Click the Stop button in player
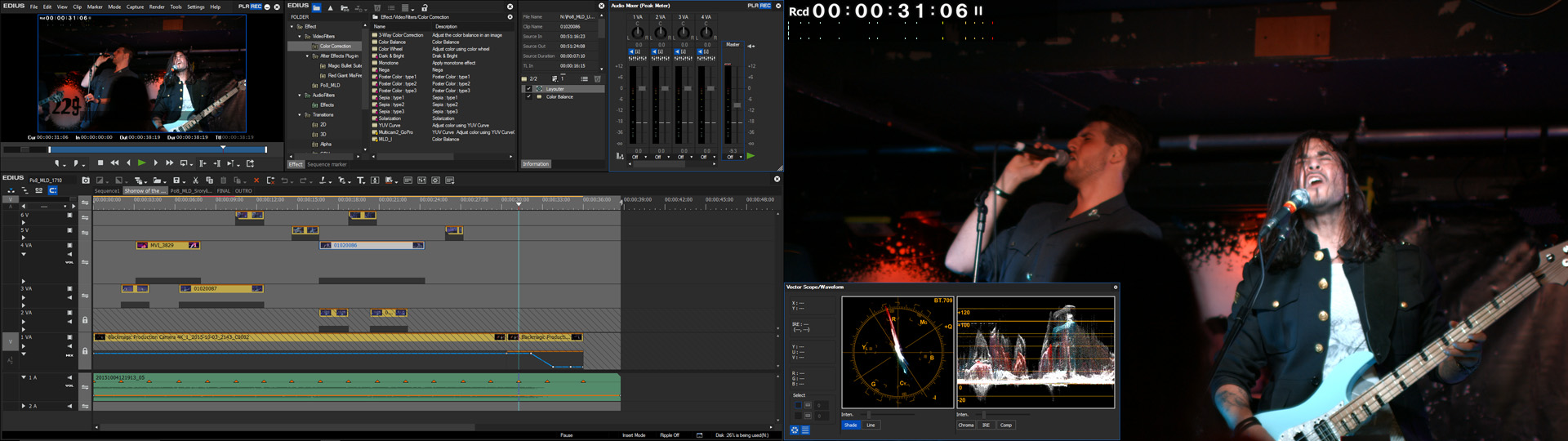1568x441 pixels. (x=100, y=163)
